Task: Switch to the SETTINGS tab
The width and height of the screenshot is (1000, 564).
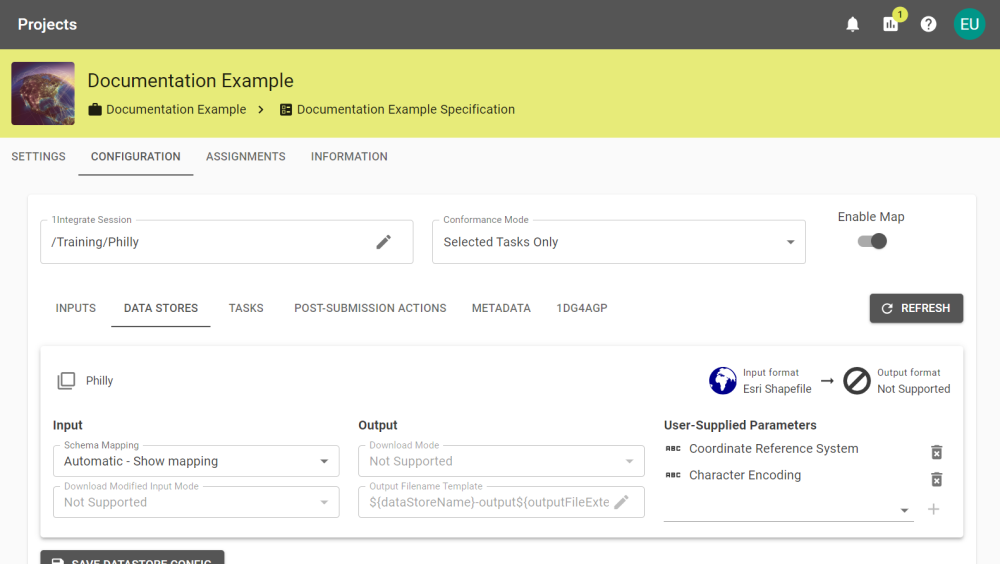Action: click(x=38, y=156)
